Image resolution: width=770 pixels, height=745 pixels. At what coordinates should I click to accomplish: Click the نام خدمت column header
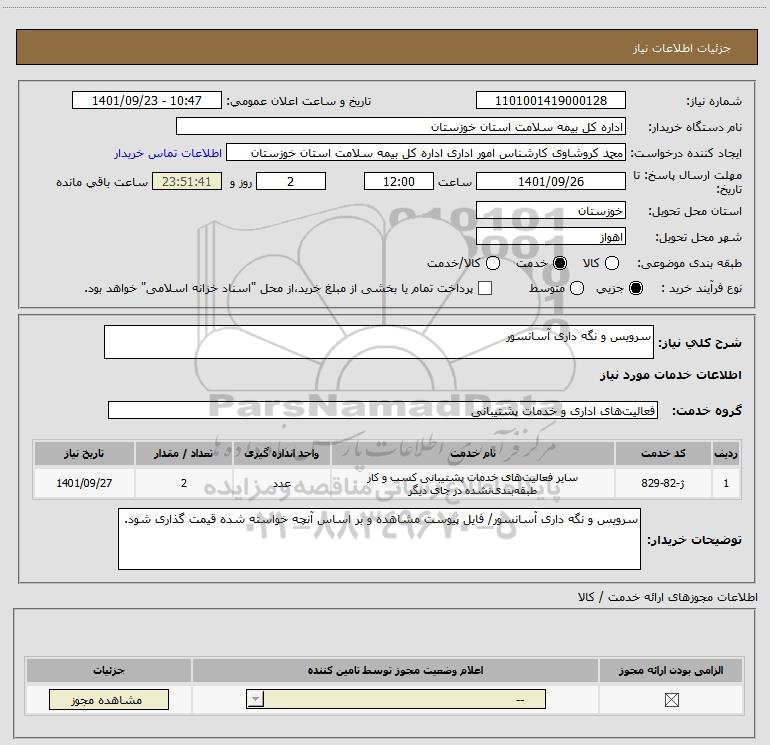(473, 453)
